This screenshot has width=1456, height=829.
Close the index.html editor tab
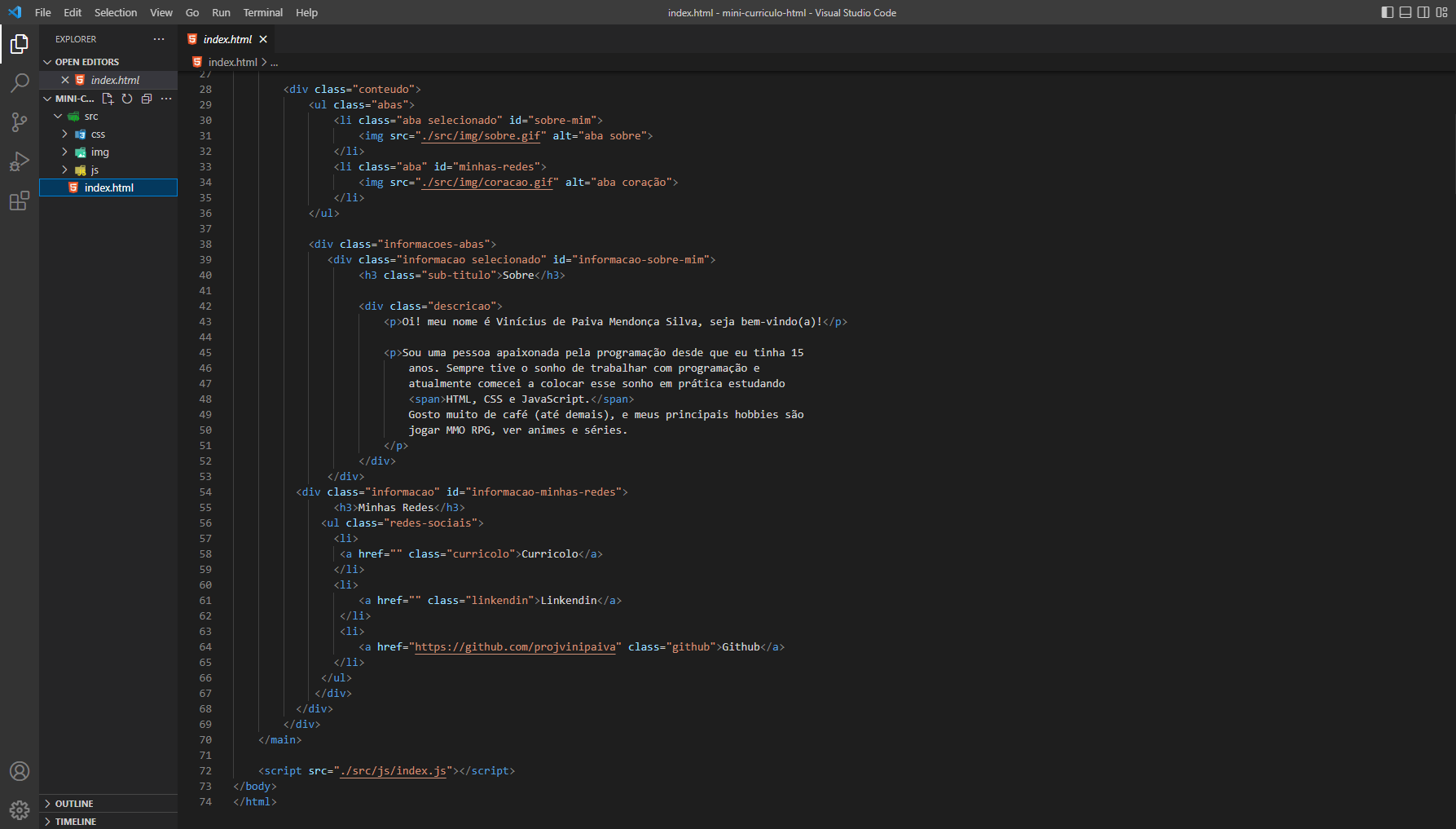pos(263,39)
